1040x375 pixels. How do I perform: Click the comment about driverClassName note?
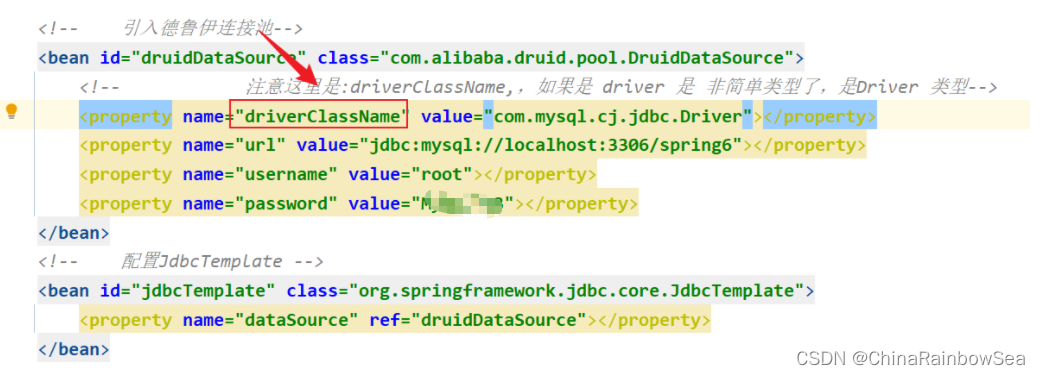[x=539, y=87]
